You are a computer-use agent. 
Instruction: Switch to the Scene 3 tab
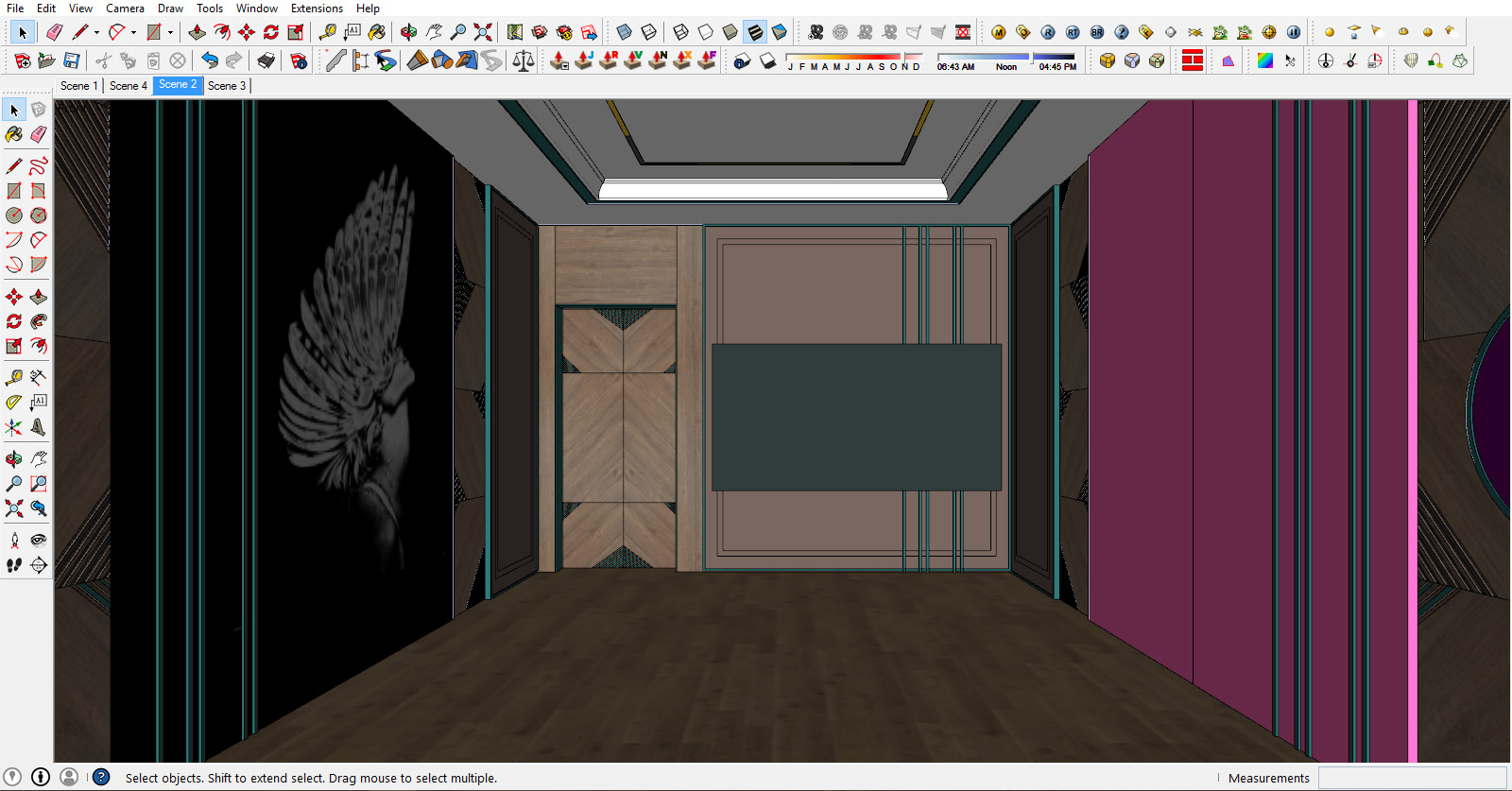pos(227,86)
